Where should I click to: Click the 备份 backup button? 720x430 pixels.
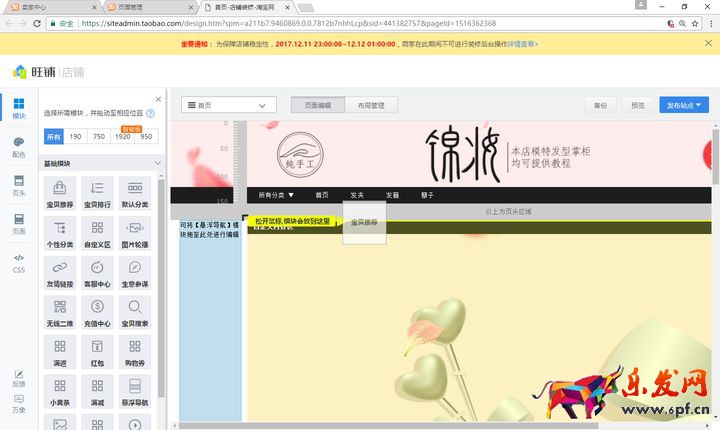[x=600, y=105]
